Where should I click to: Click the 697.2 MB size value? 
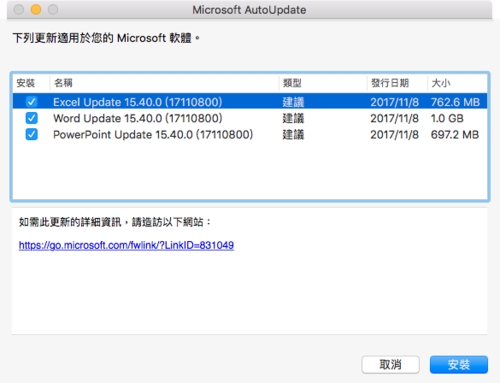455,135
